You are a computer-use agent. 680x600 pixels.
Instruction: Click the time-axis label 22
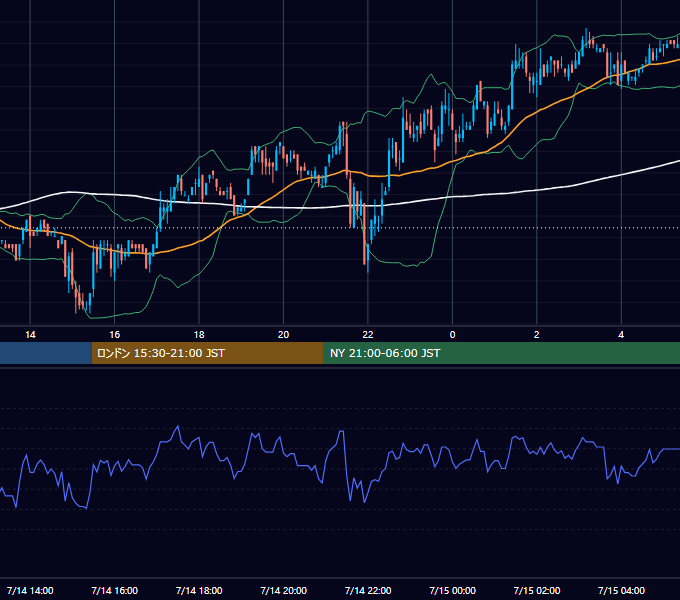(x=368, y=335)
